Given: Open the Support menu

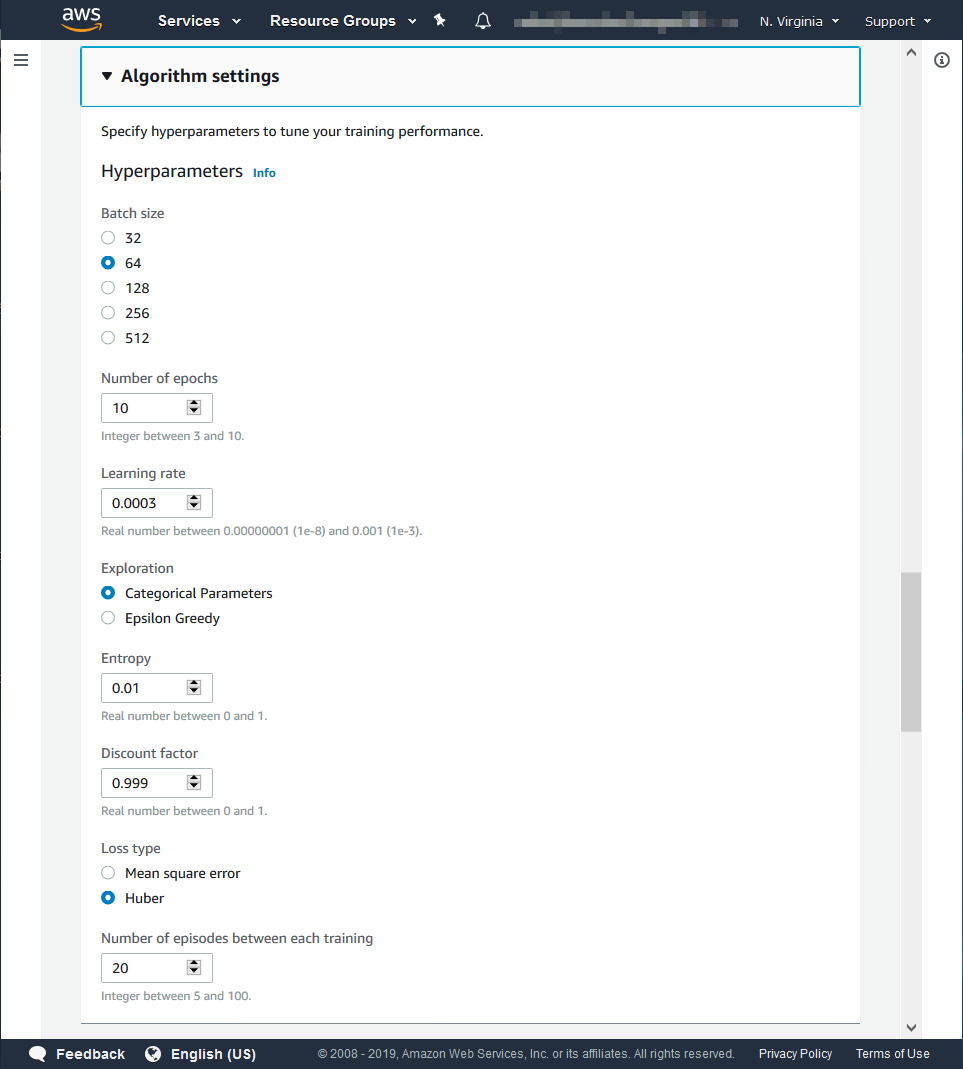Looking at the screenshot, I should [x=897, y=21].
